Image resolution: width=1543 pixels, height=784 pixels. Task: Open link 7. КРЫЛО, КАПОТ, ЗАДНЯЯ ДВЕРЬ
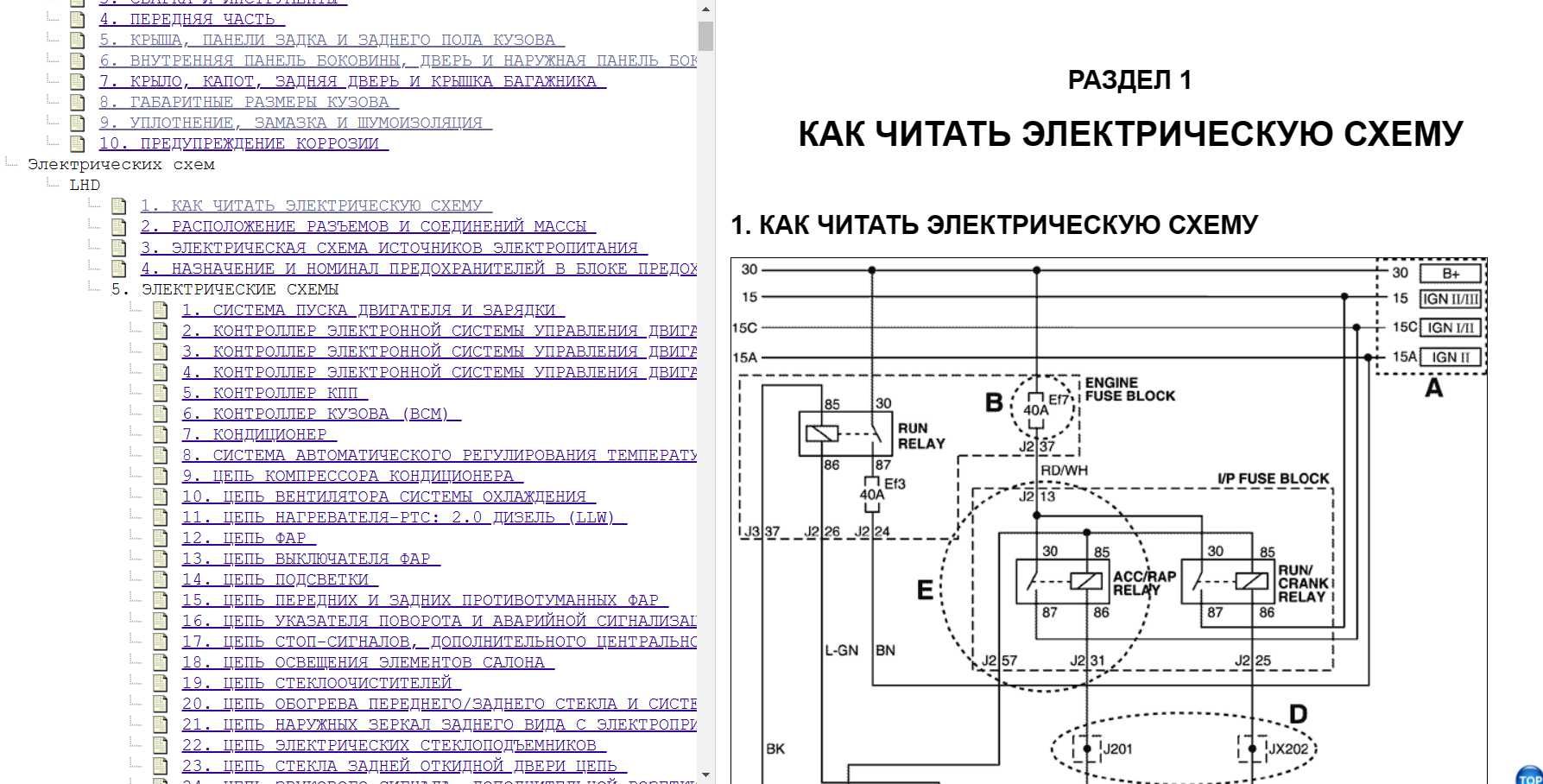352,81
